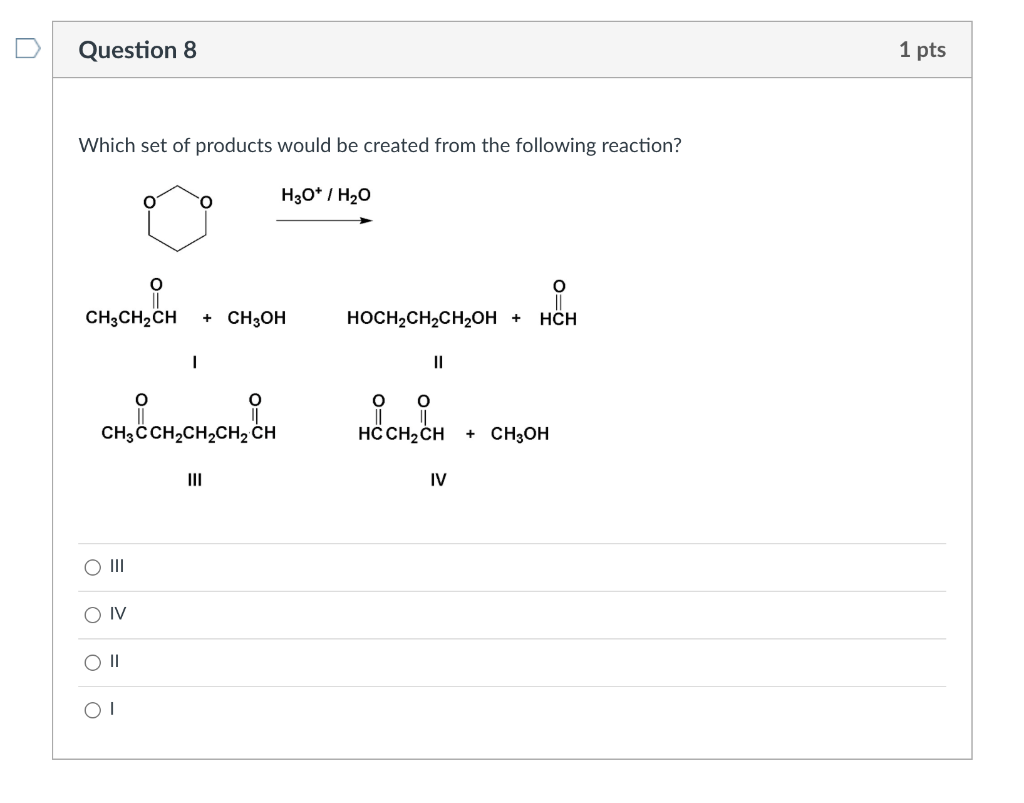
Task: Click the label II beneath second product set
Action: [x=438, y=362]
